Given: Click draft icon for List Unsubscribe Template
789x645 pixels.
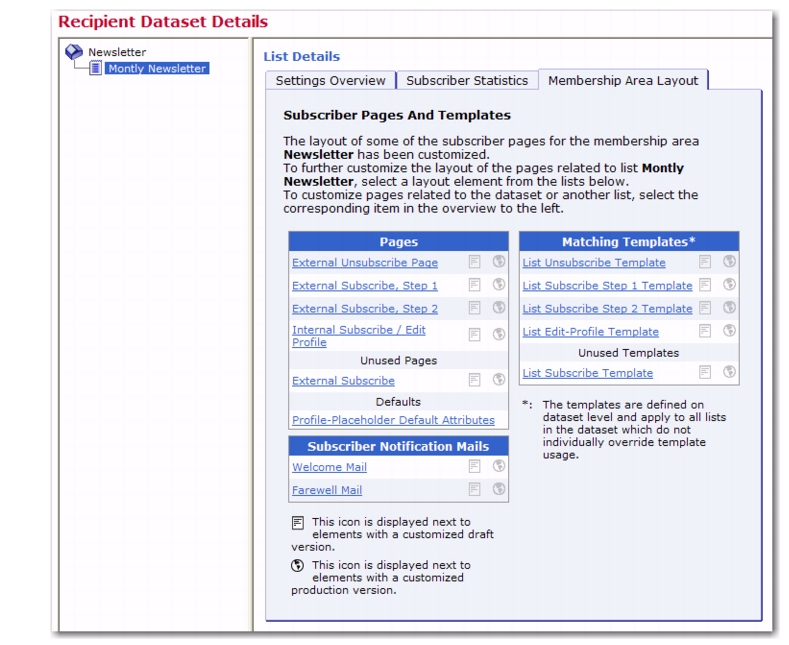Looking at the screenshot, I should (705, 262).
